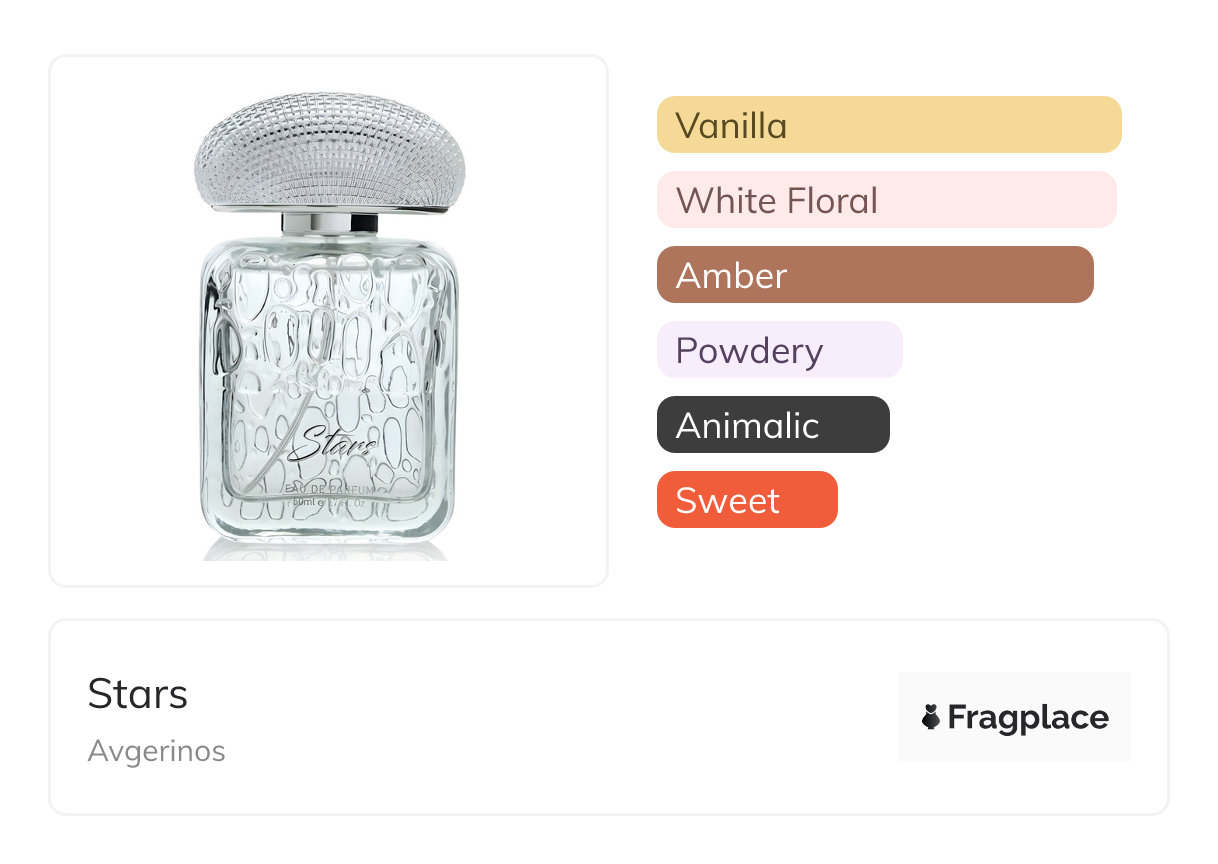This screenshot has width=1218, height=864.
Task: Click the Fragplace wordmark text
Action: [x=1028, y=717]
